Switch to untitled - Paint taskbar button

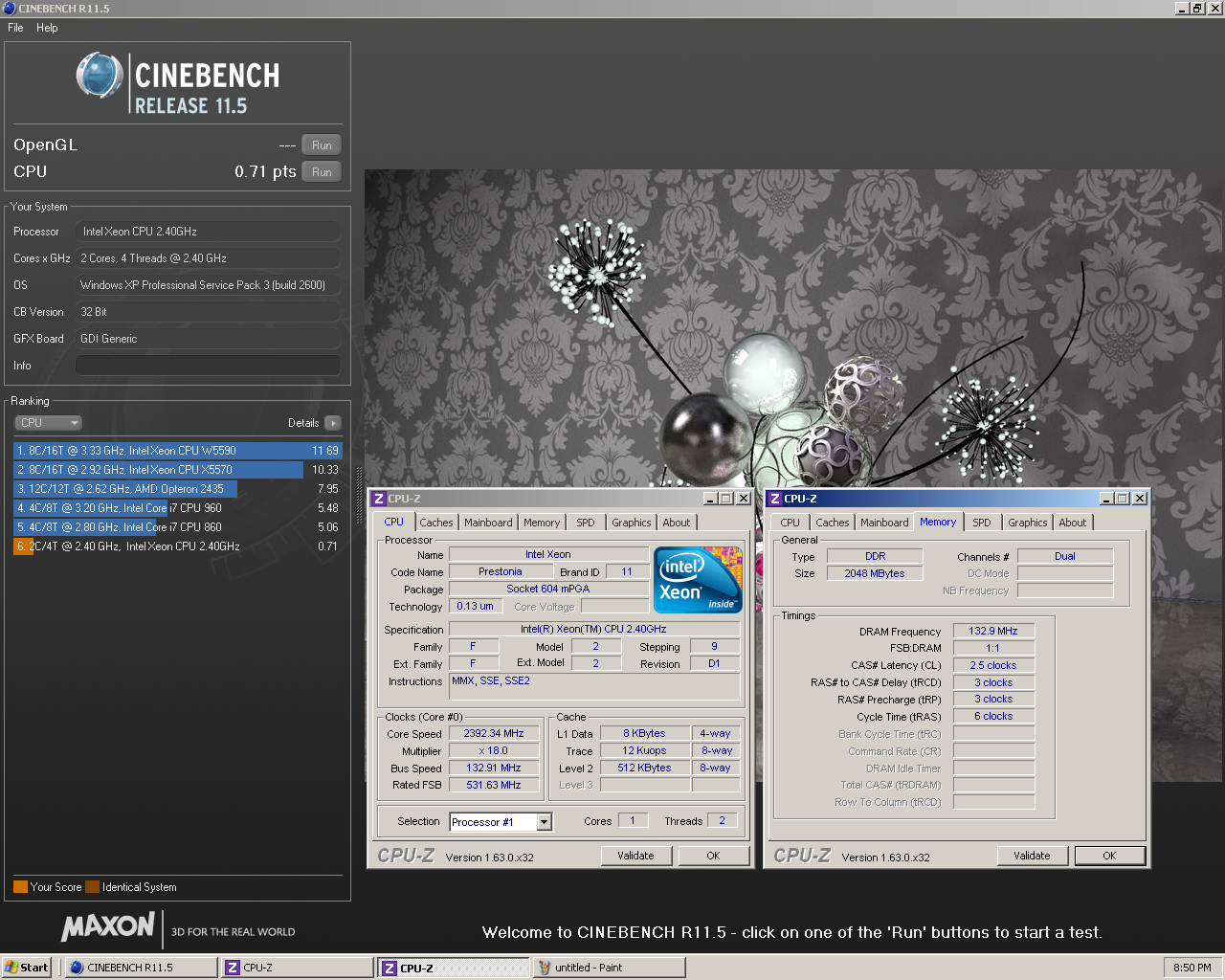609,968
